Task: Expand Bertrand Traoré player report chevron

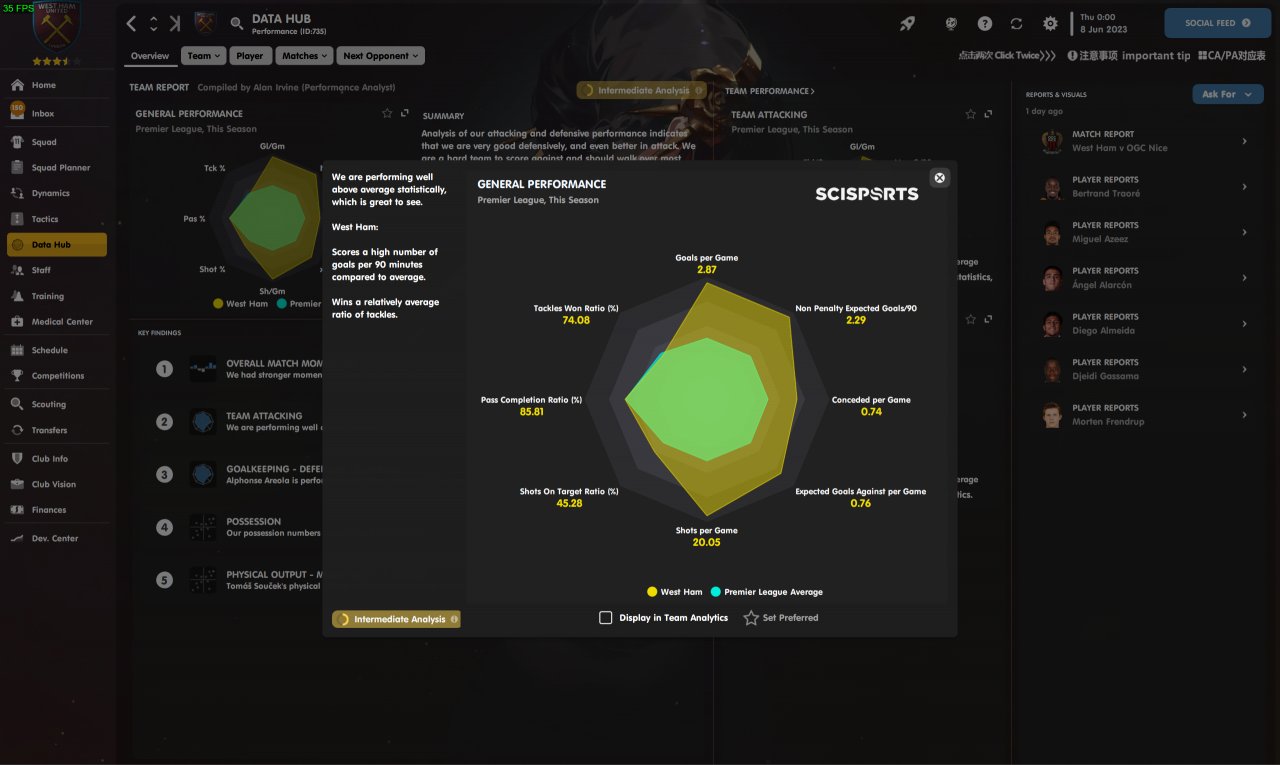Action: click(x=1245, y=187)
